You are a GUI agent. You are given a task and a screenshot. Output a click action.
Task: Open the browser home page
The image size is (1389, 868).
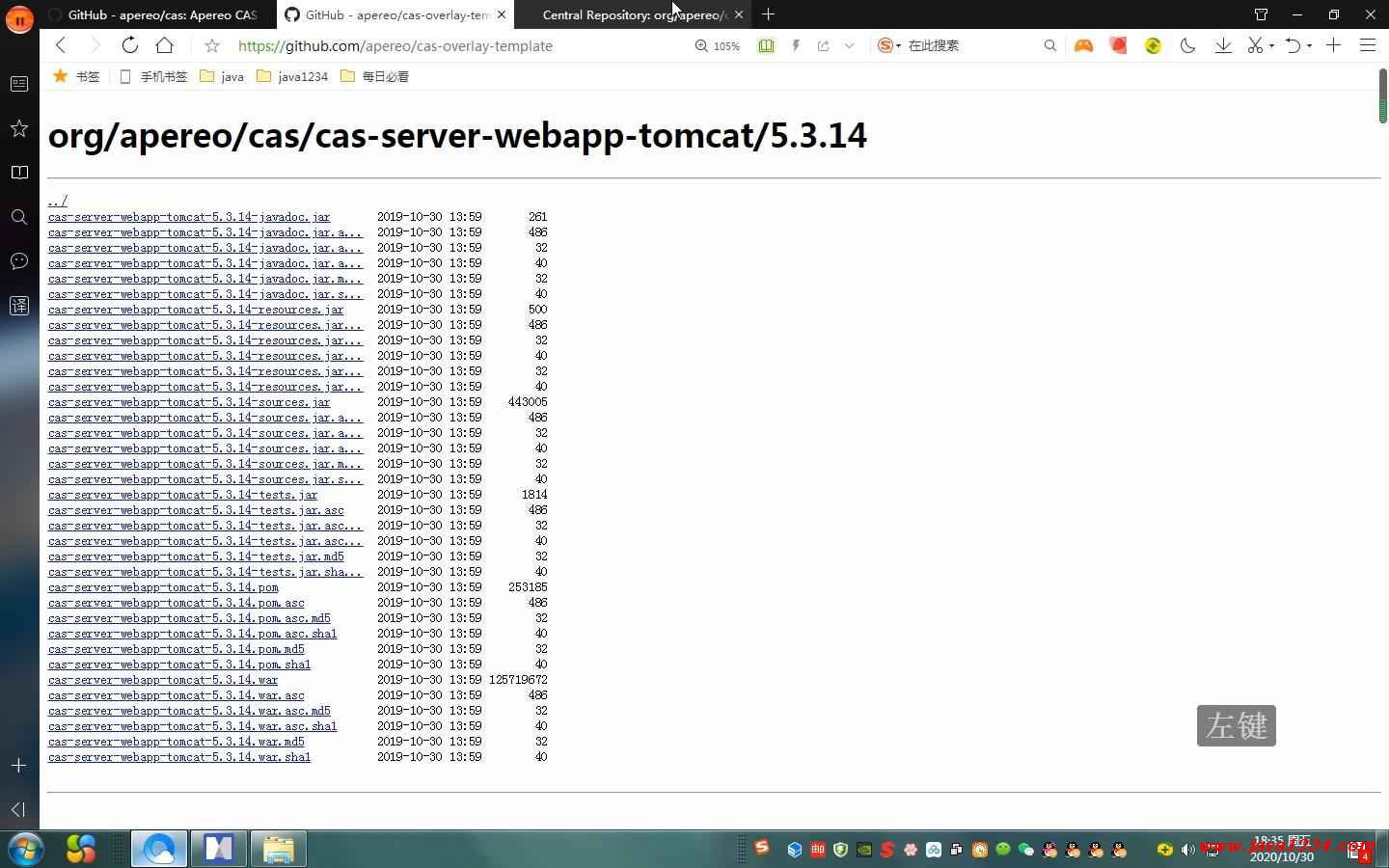165,45
